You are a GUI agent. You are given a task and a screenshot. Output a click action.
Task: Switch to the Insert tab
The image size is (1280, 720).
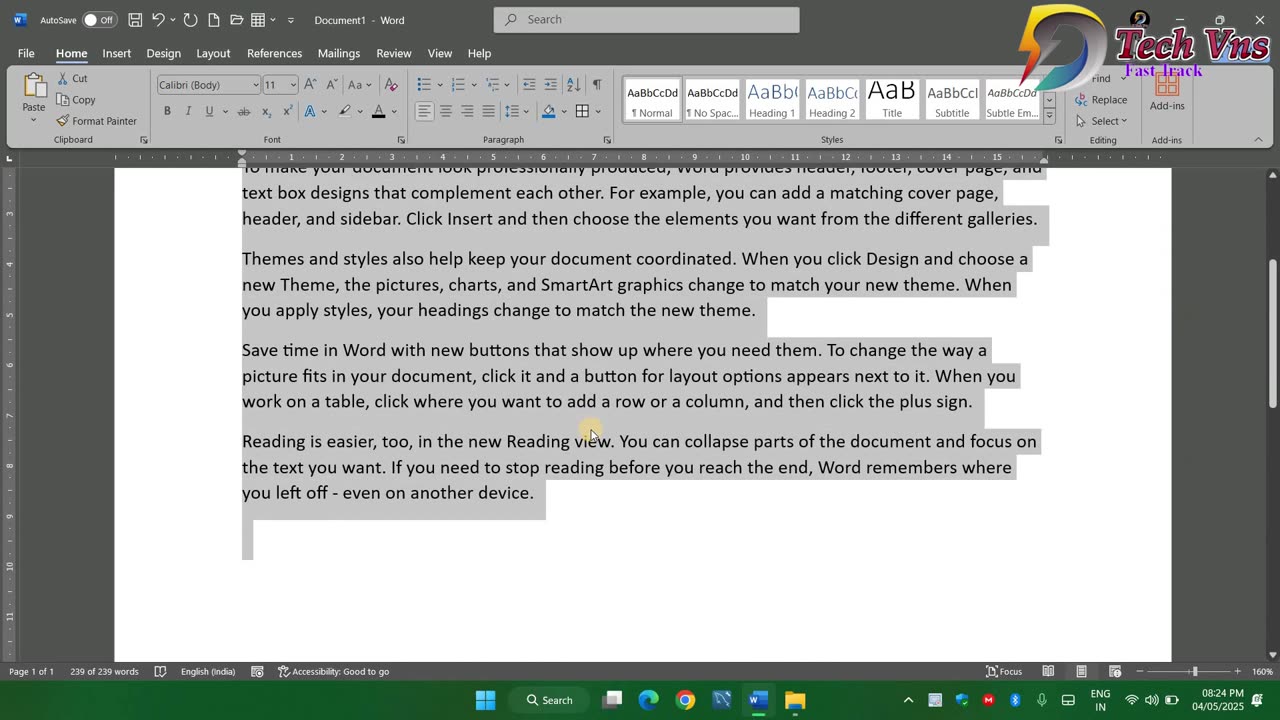click(116, 53)
